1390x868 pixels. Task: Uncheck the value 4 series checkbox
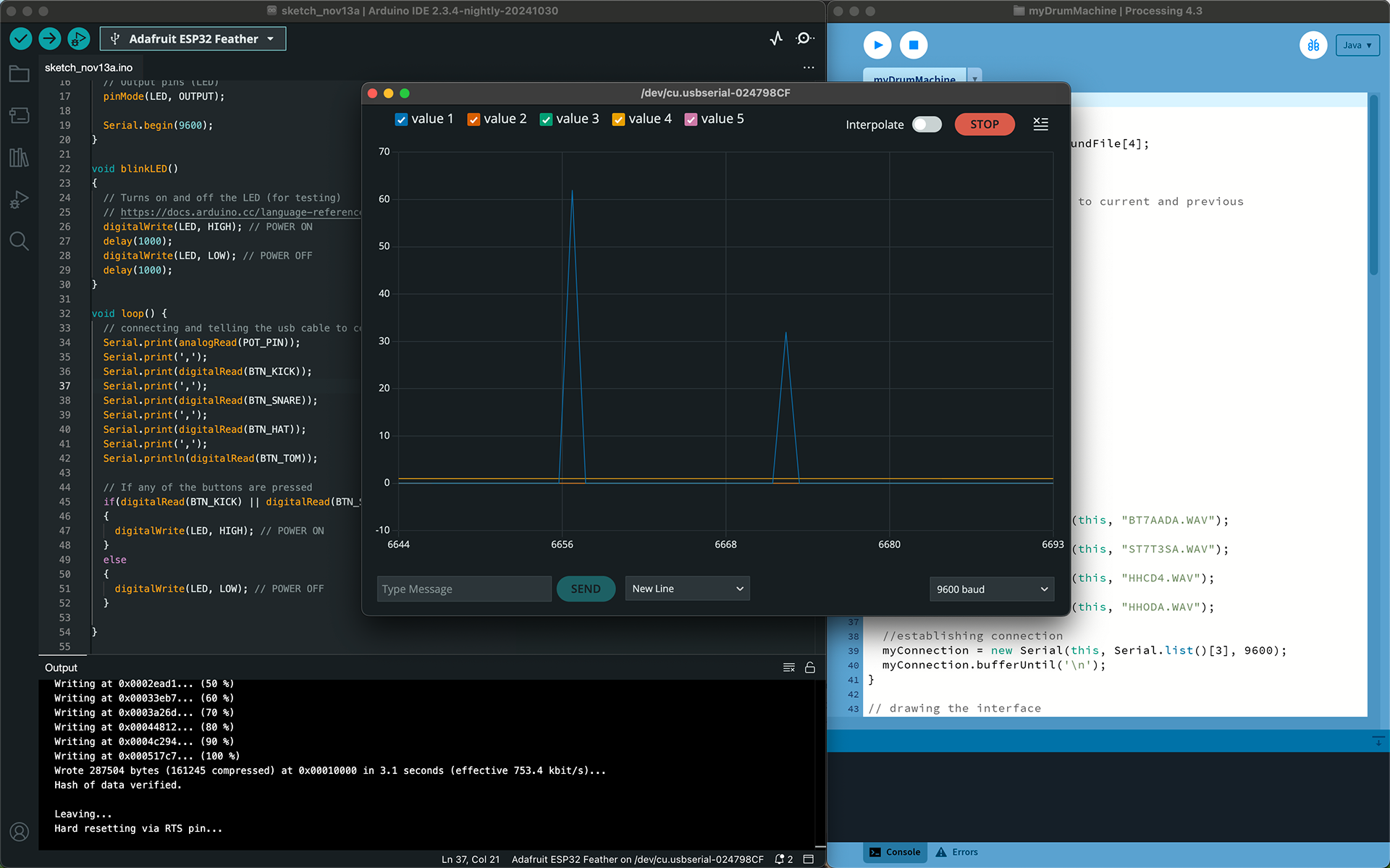coord(618,119)
